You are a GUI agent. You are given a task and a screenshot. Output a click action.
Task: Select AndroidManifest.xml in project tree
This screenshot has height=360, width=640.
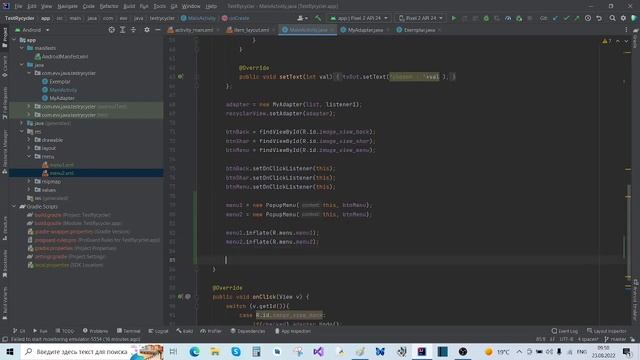tap(61, 57)
